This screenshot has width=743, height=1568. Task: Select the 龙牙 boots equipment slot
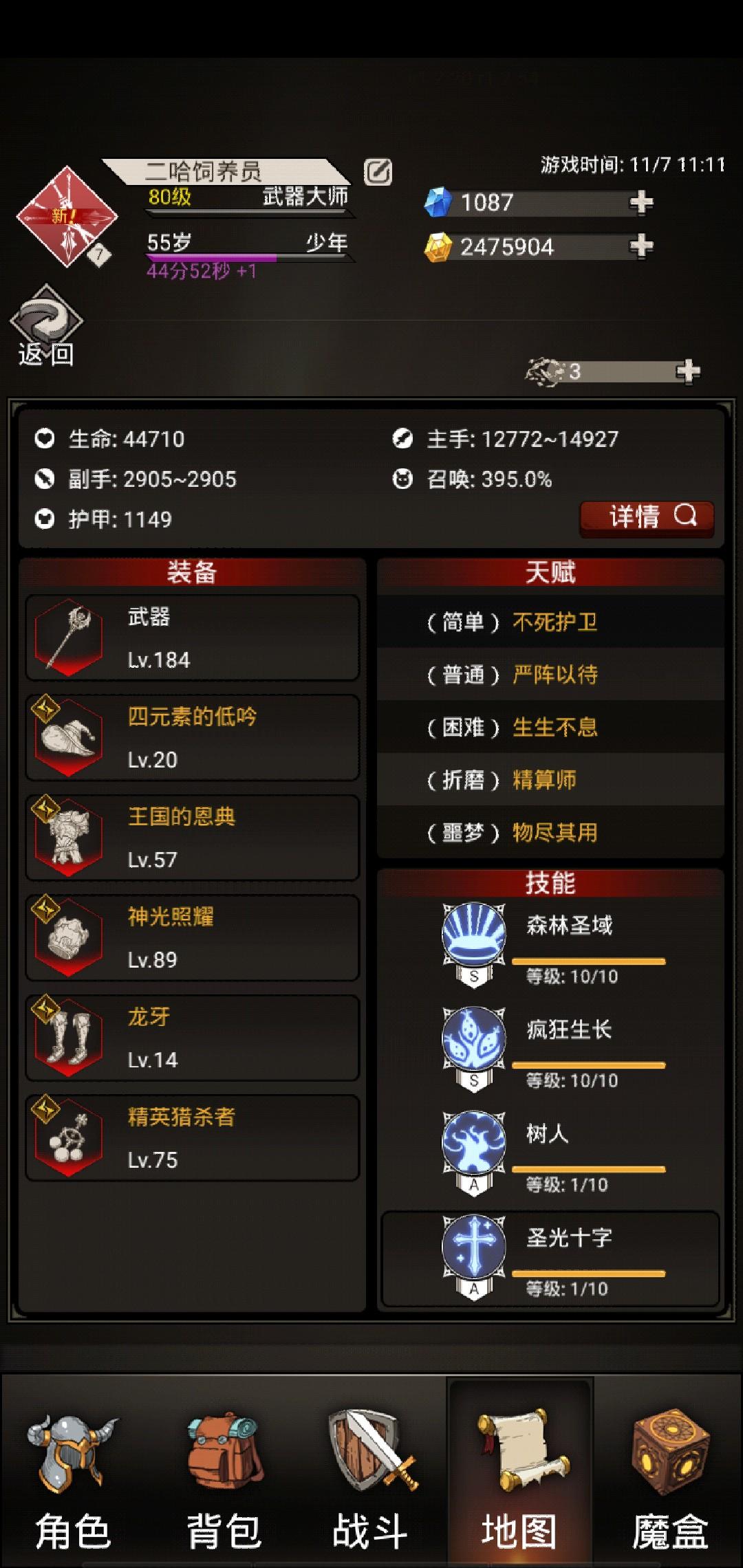(193, 1038)
